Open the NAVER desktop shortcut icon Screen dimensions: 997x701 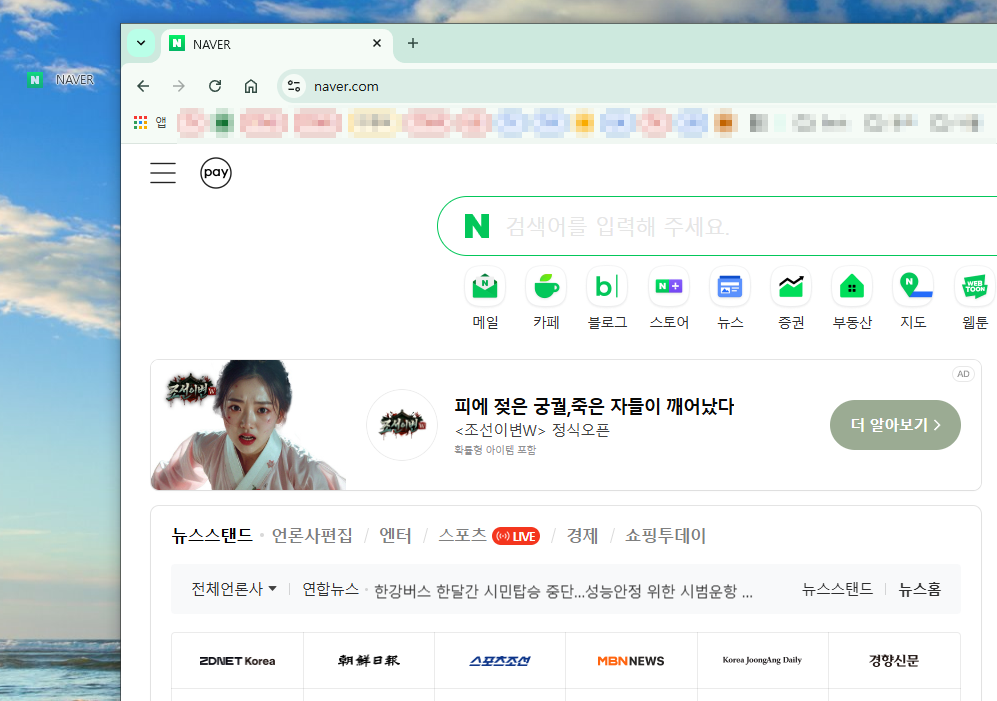coord(35,80)
